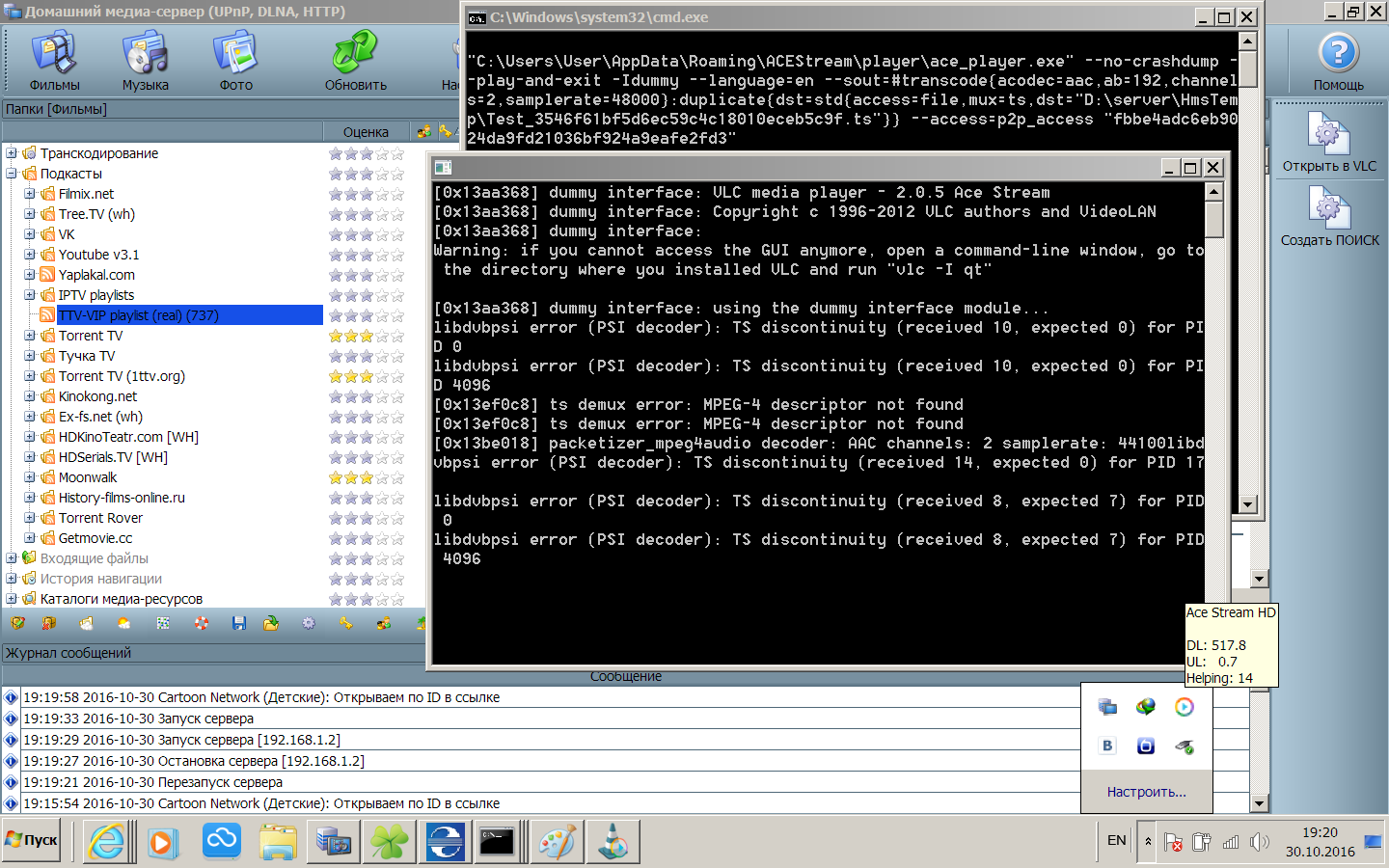Open the Фото section icon
Viewport: 1389px width, 868px height.
coord(235,60)
